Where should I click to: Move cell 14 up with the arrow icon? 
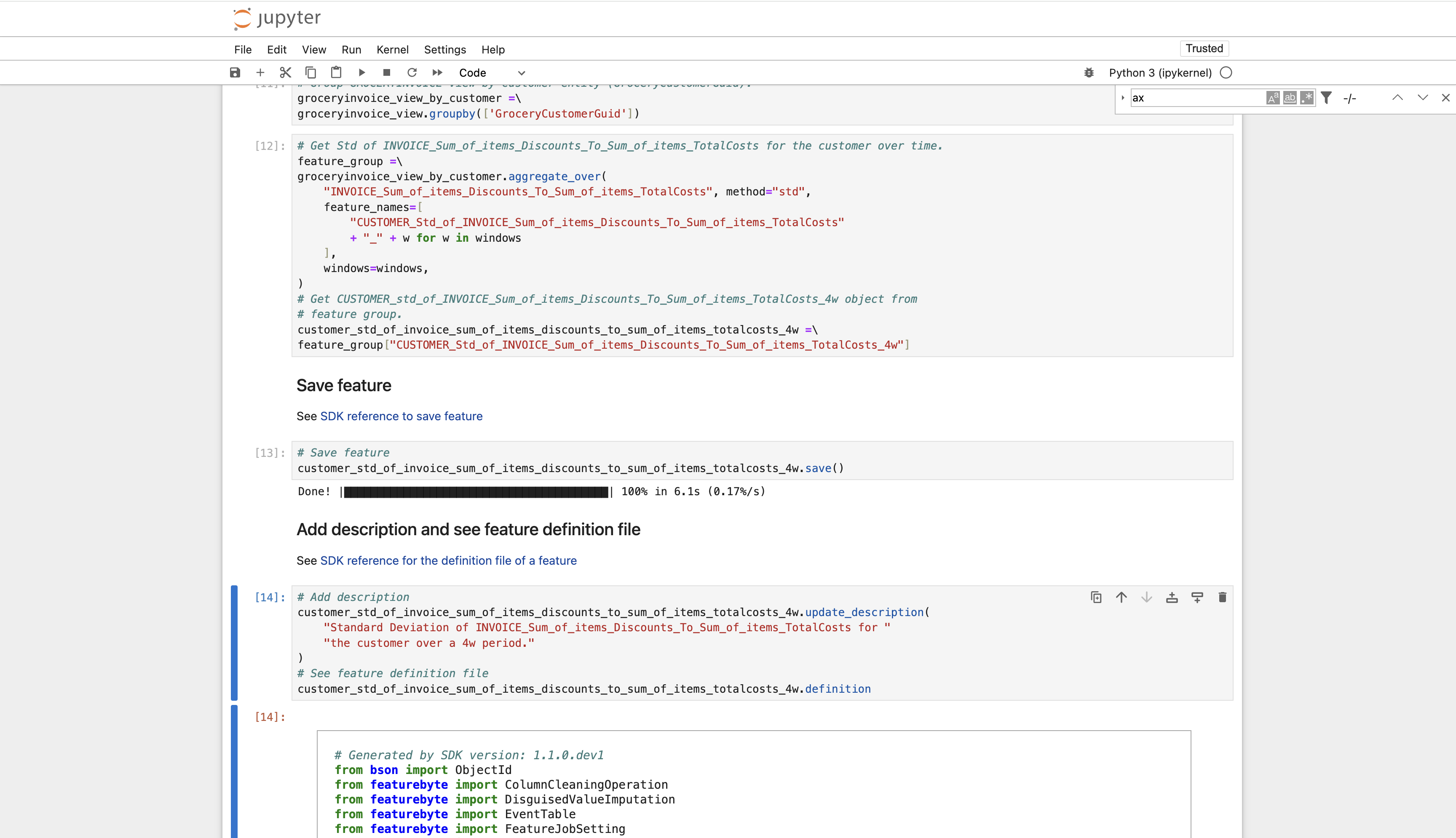pos(1121,598)
